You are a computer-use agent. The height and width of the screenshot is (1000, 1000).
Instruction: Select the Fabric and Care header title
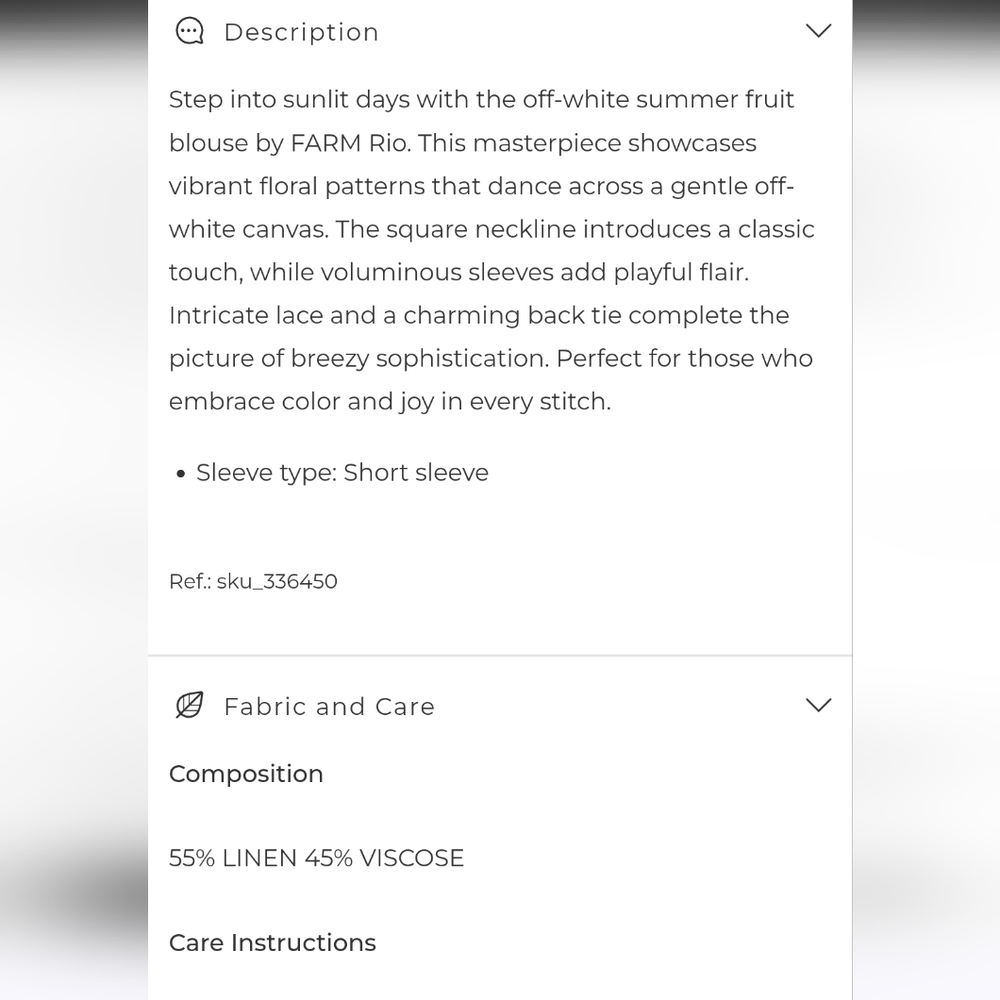[x=329, y=706]
